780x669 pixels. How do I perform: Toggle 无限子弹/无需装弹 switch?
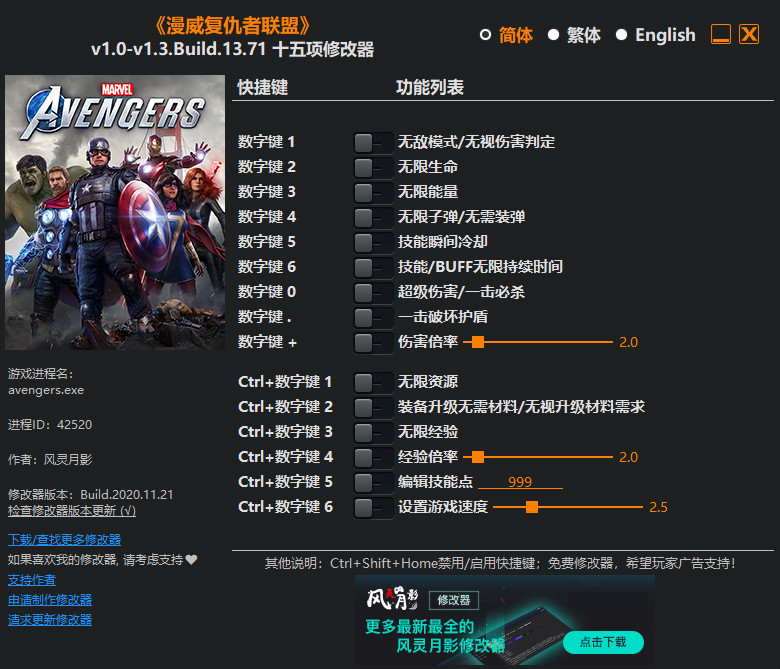coord(373,217)
